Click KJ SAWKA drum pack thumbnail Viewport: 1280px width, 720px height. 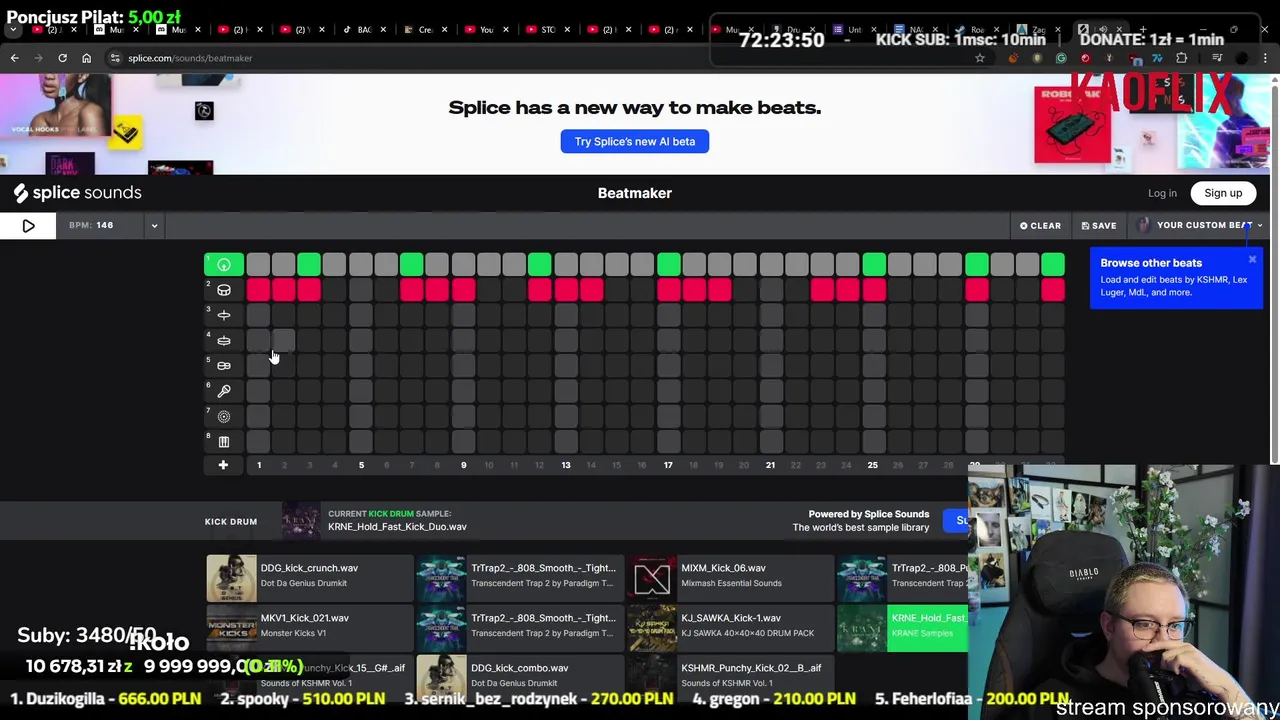[652, 628]
